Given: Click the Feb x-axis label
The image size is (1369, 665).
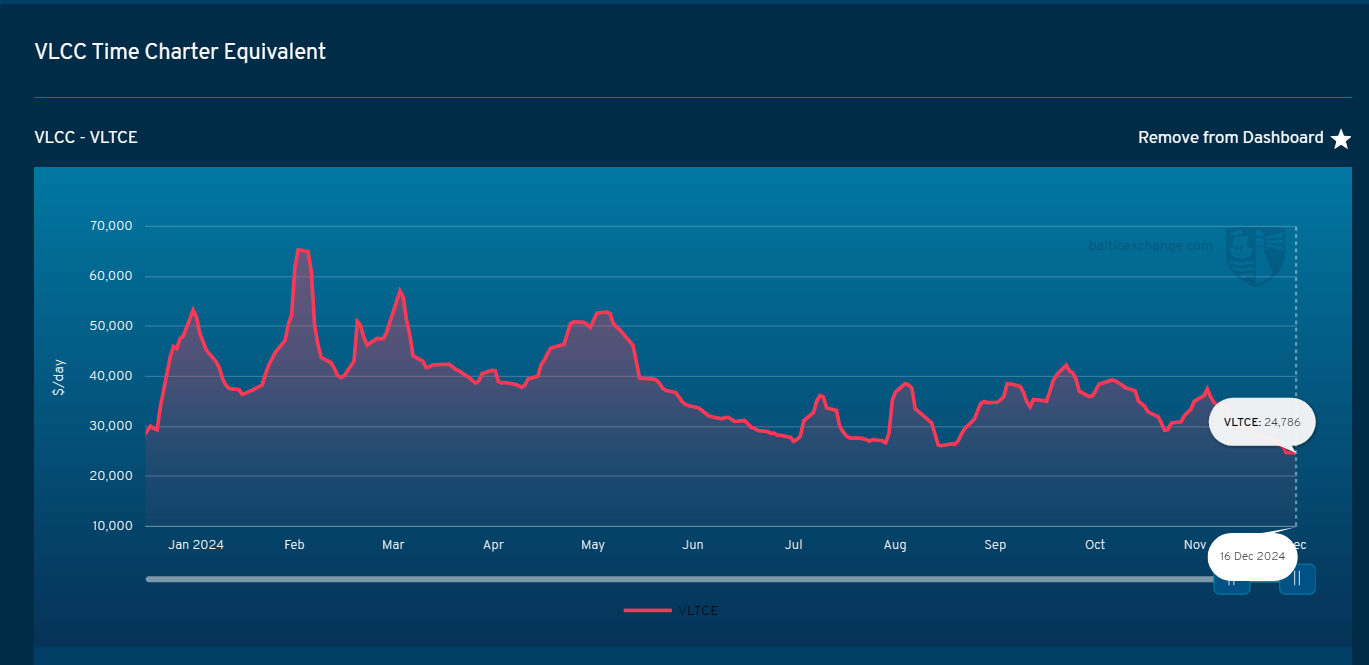Looking at the screenshot, I should coord(294,545).
